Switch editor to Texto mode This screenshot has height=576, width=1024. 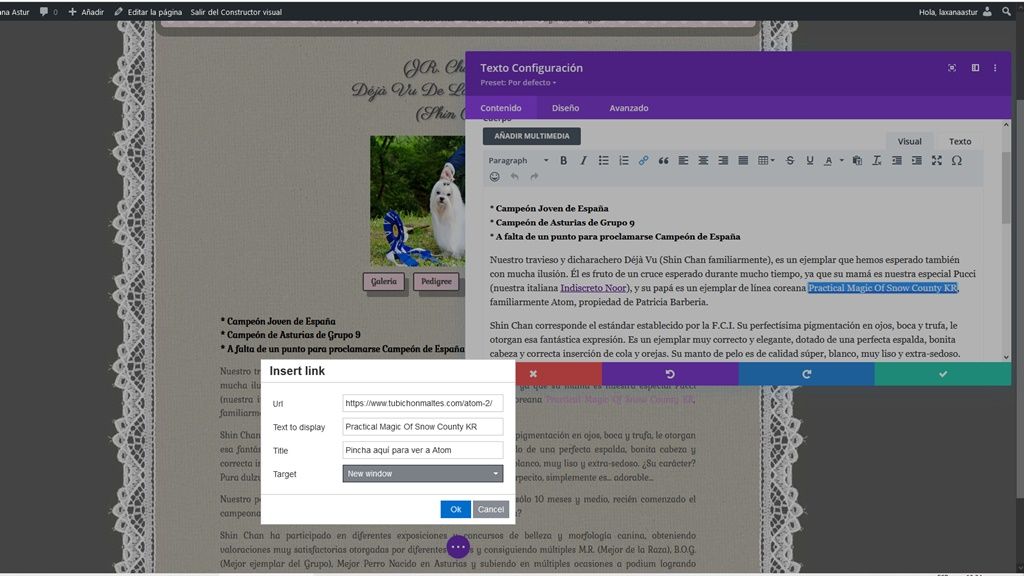960,141
